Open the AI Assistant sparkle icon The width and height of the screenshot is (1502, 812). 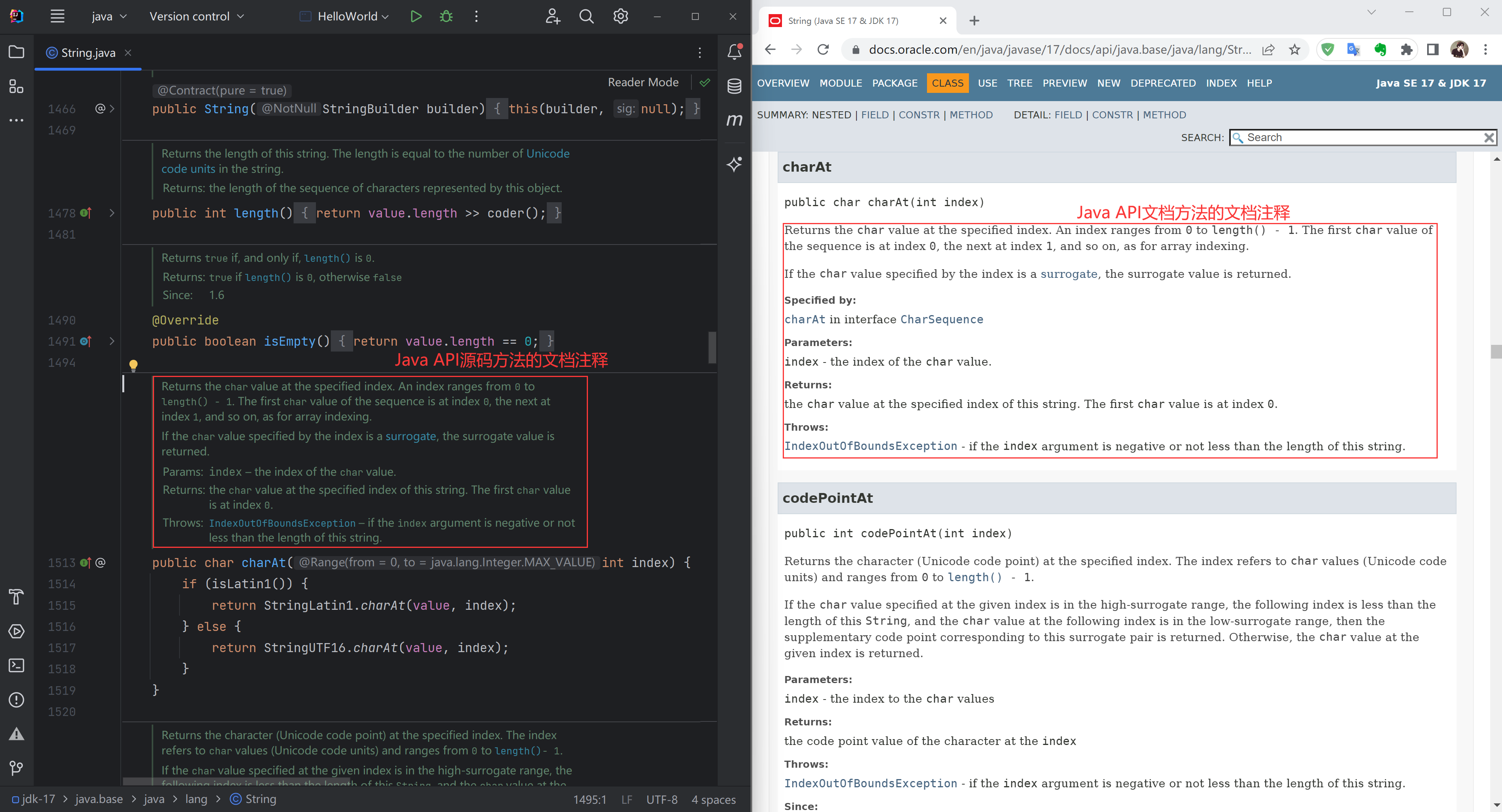coord(735,164)
